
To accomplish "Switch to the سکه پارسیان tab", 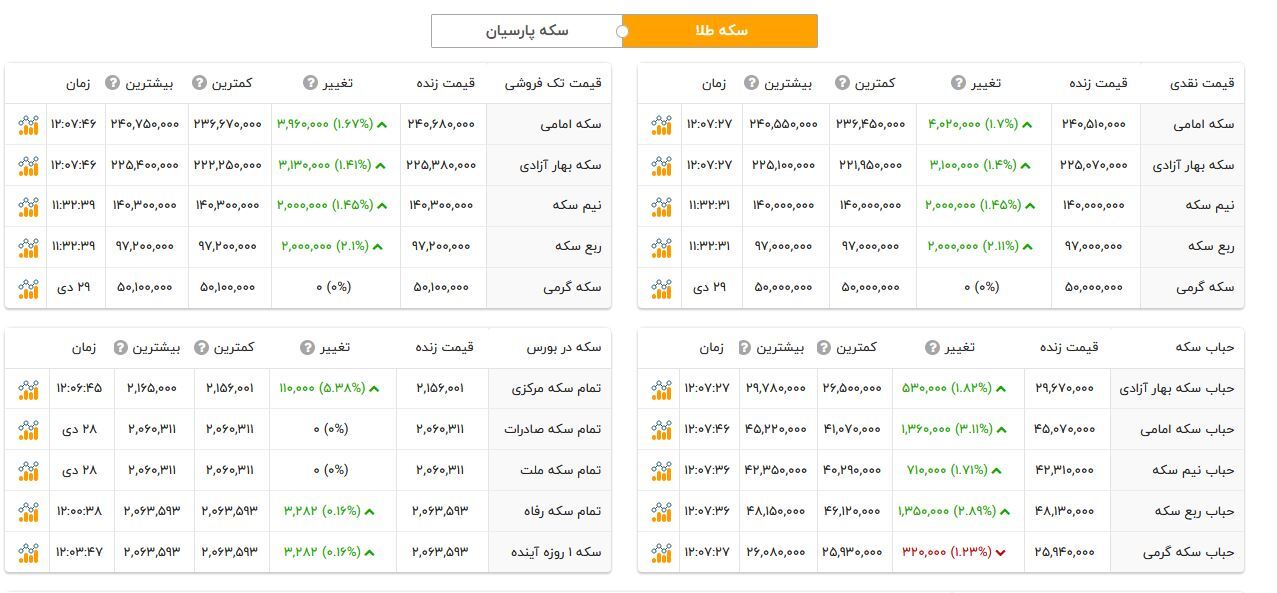I will (x=527, y=31).
